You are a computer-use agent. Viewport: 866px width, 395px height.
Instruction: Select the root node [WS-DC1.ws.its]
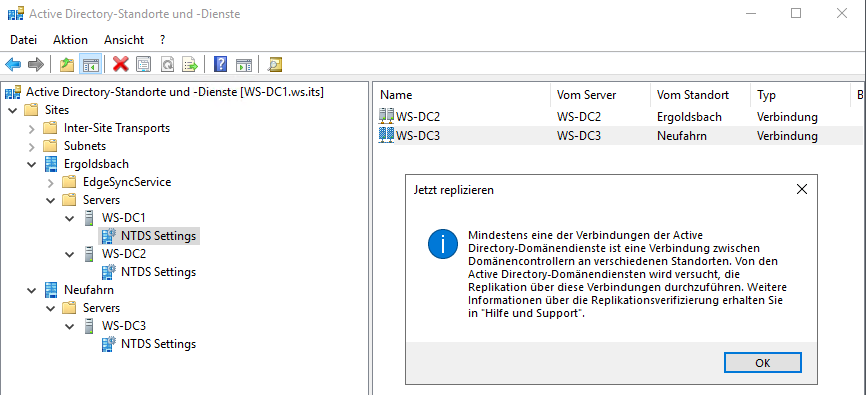(x=175, y=92)
